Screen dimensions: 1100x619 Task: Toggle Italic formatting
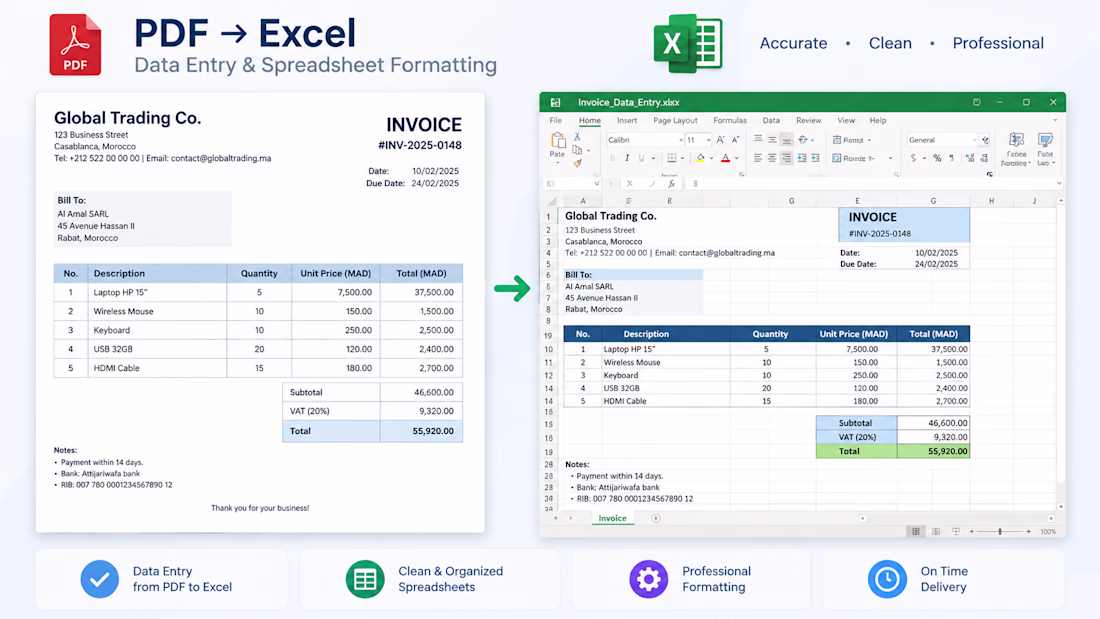[627, 158]
